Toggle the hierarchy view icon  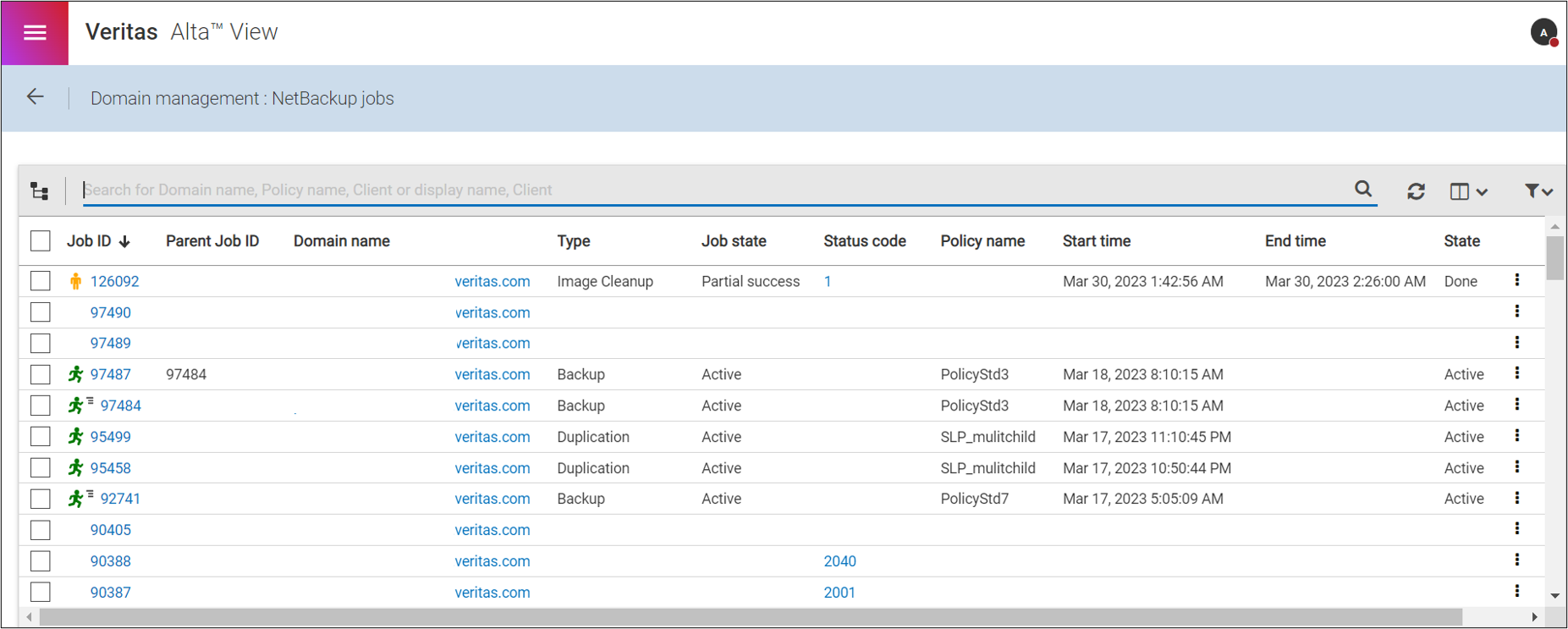point(40,190)
